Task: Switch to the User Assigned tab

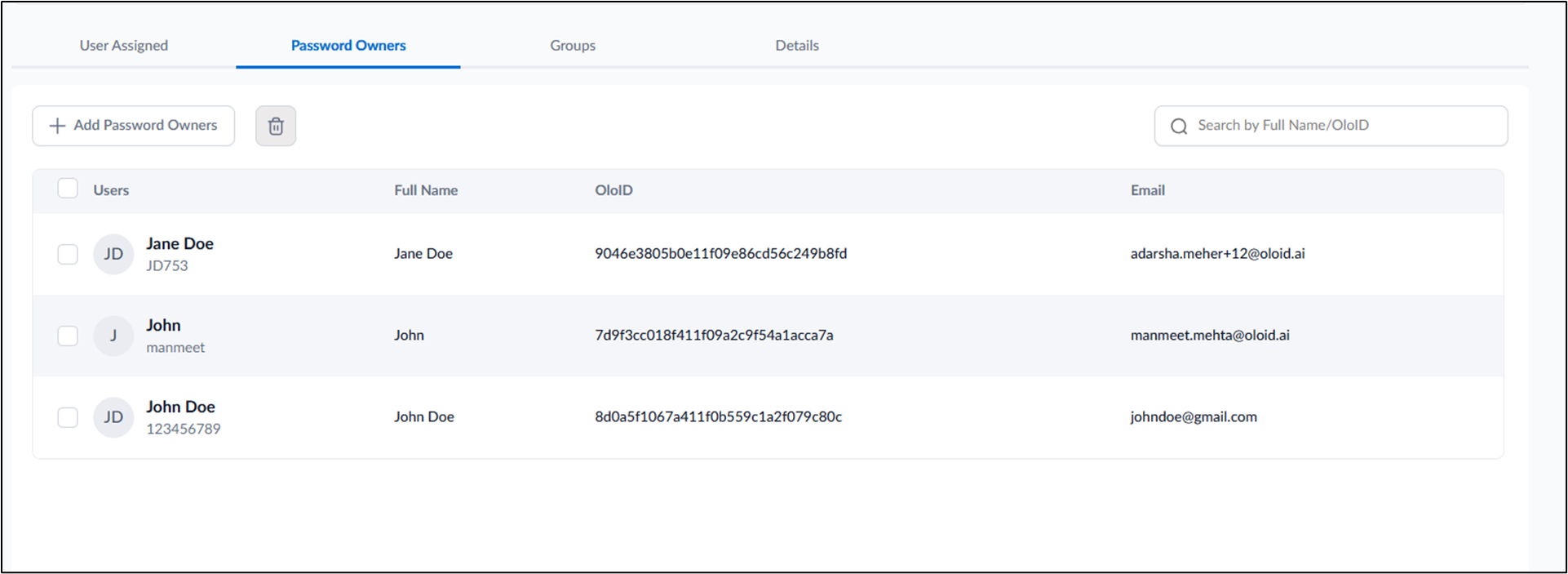Action: click(124, 46)
